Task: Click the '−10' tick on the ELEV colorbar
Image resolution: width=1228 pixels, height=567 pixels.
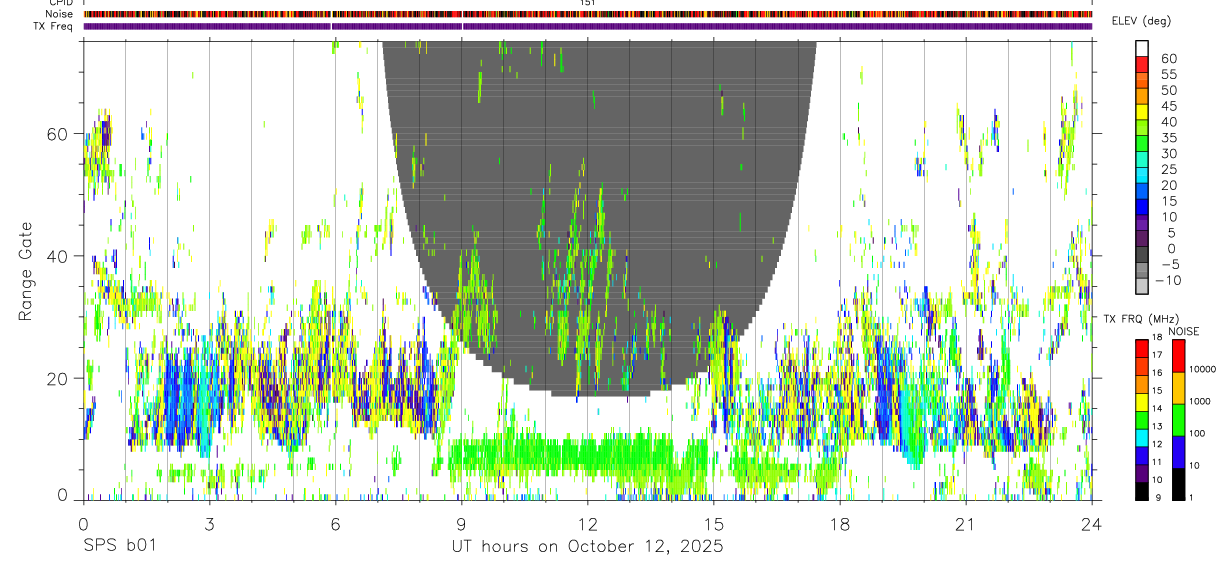Action: (x=1168, y=280)
